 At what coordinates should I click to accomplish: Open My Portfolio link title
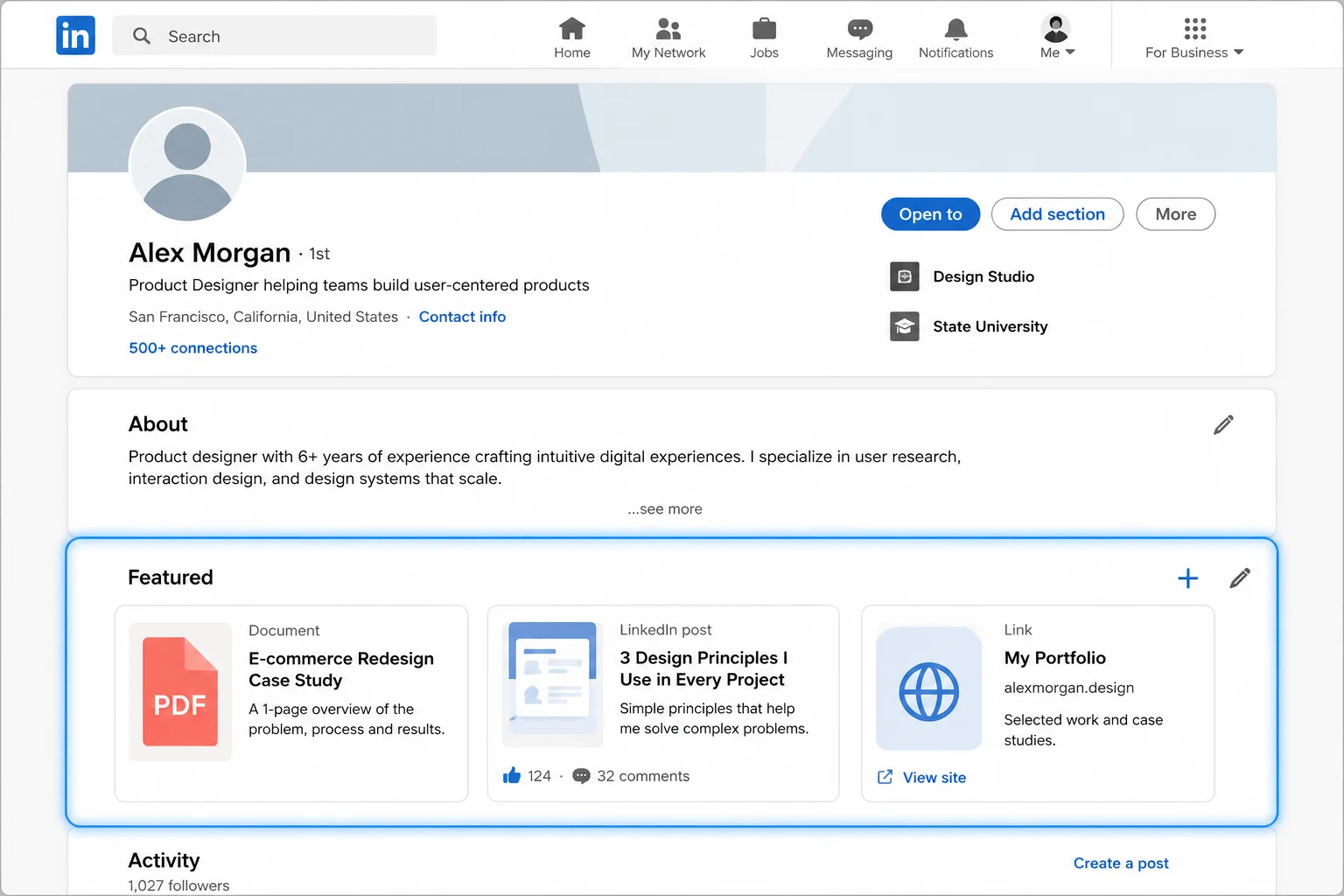tap(1054, 658)
